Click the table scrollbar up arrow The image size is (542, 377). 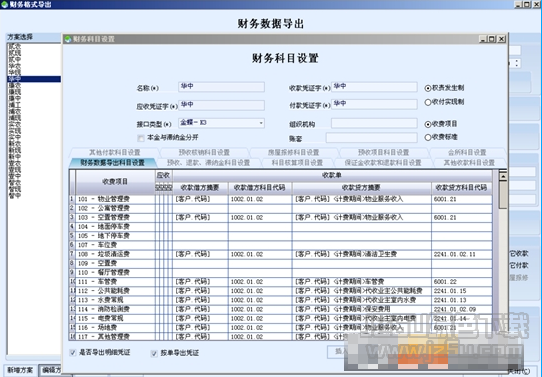[503, 176]
